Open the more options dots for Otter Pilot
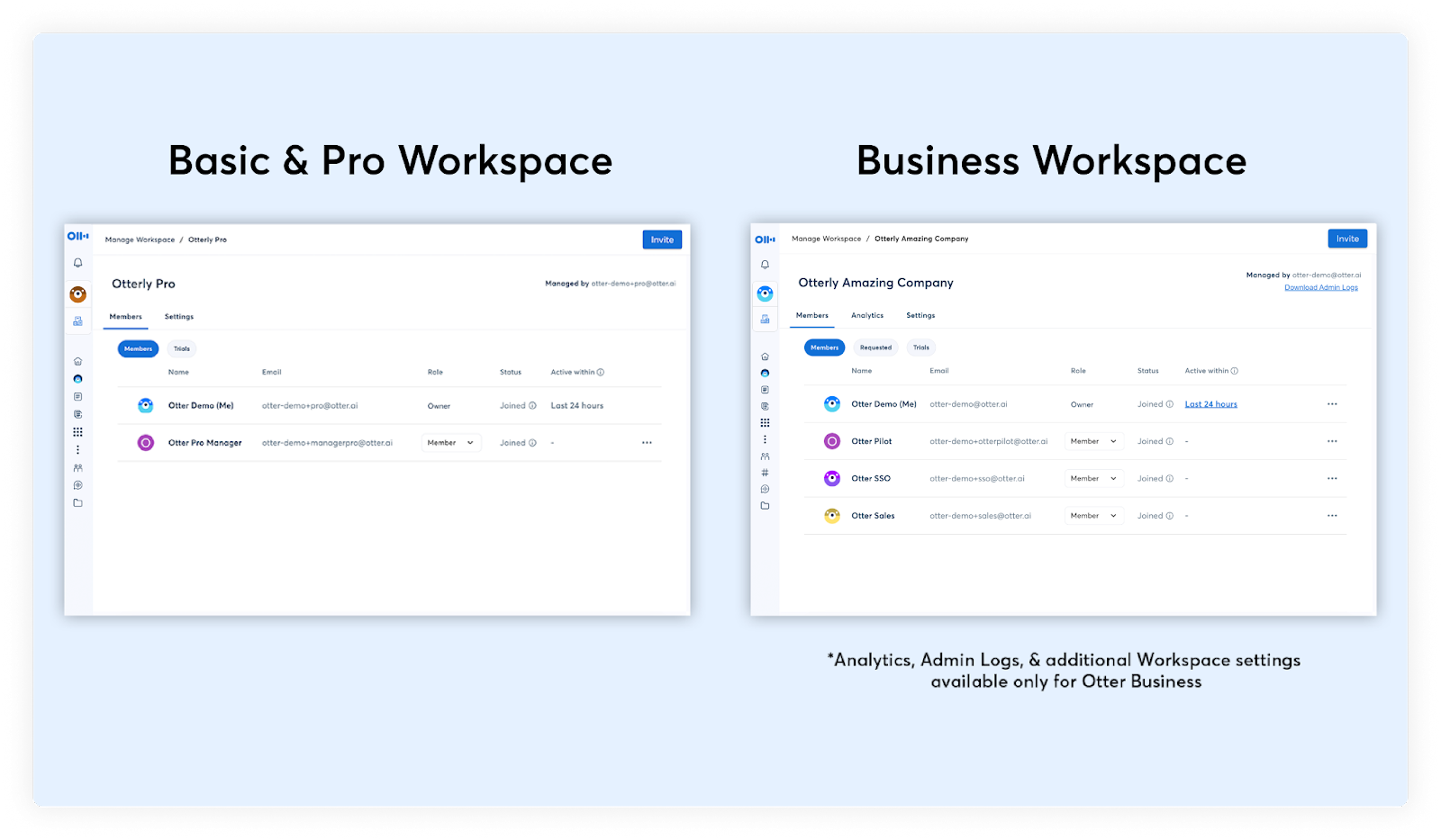Viewport: 1441px width, 840px height. coord(1332,441)
